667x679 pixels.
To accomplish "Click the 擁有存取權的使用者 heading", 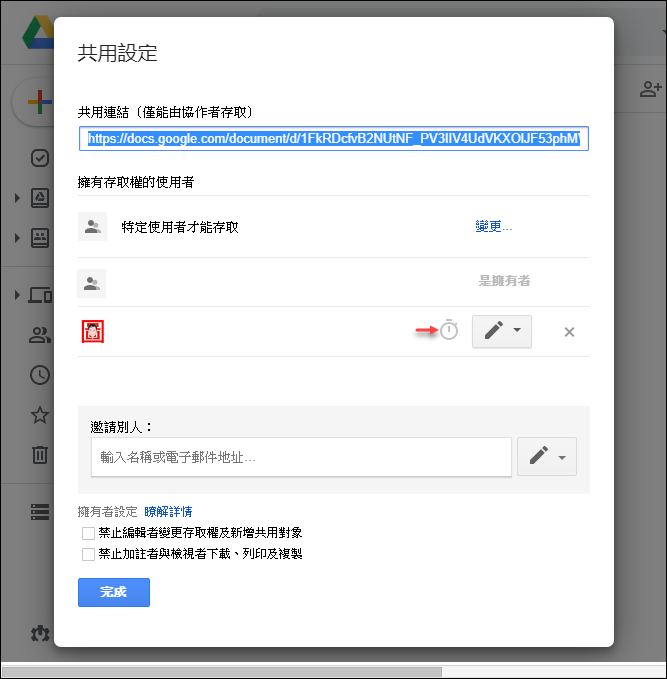I will pos(136,182).
